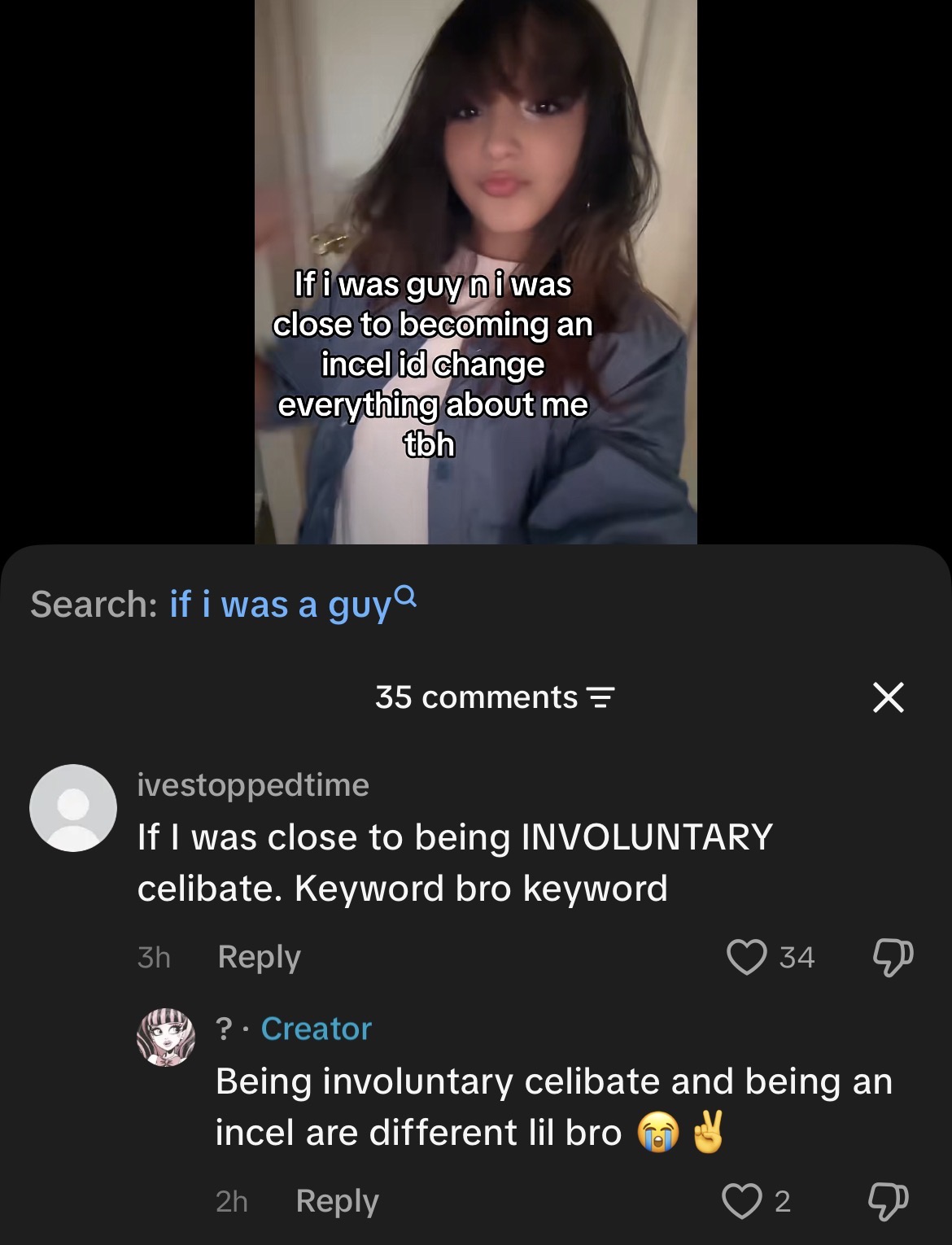Select the INVOLUNTARY celibate comment text
Viewport: 952px width, 1245px height.
pos(455,863)
